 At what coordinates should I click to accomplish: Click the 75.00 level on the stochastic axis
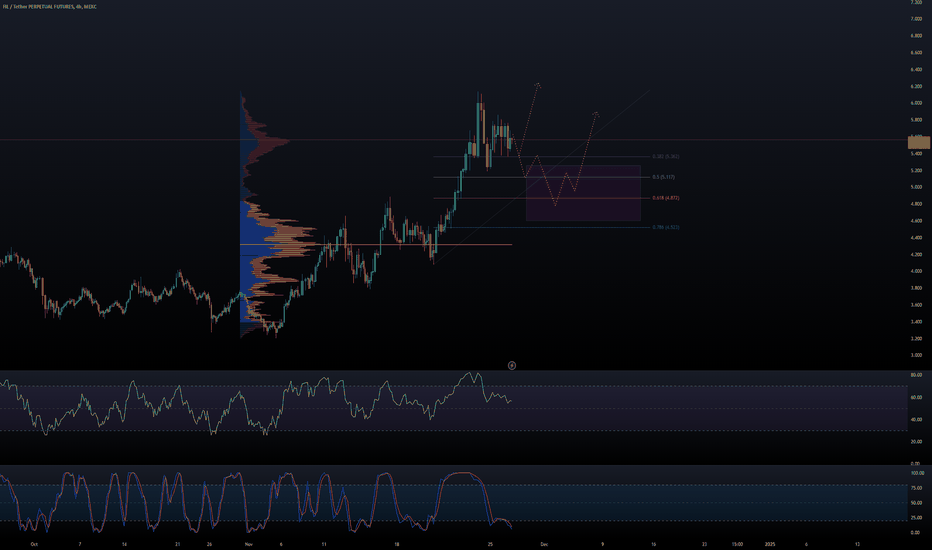click(916, 488)
